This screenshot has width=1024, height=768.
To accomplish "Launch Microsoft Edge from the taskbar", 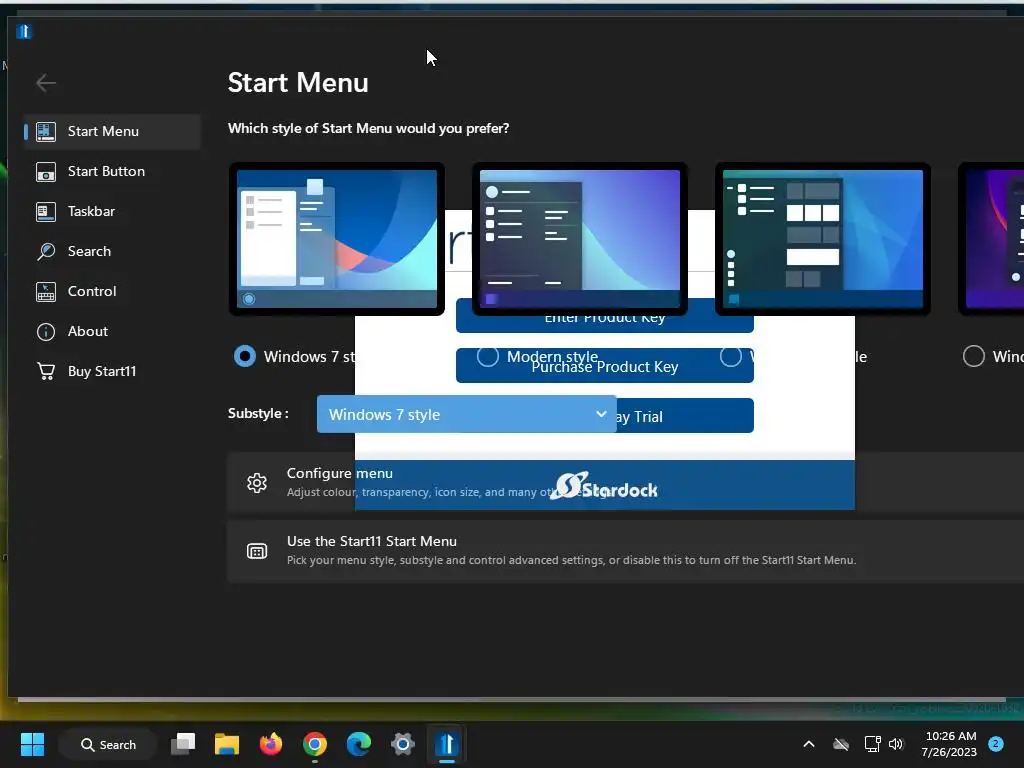I will click(x=359, y=744).
